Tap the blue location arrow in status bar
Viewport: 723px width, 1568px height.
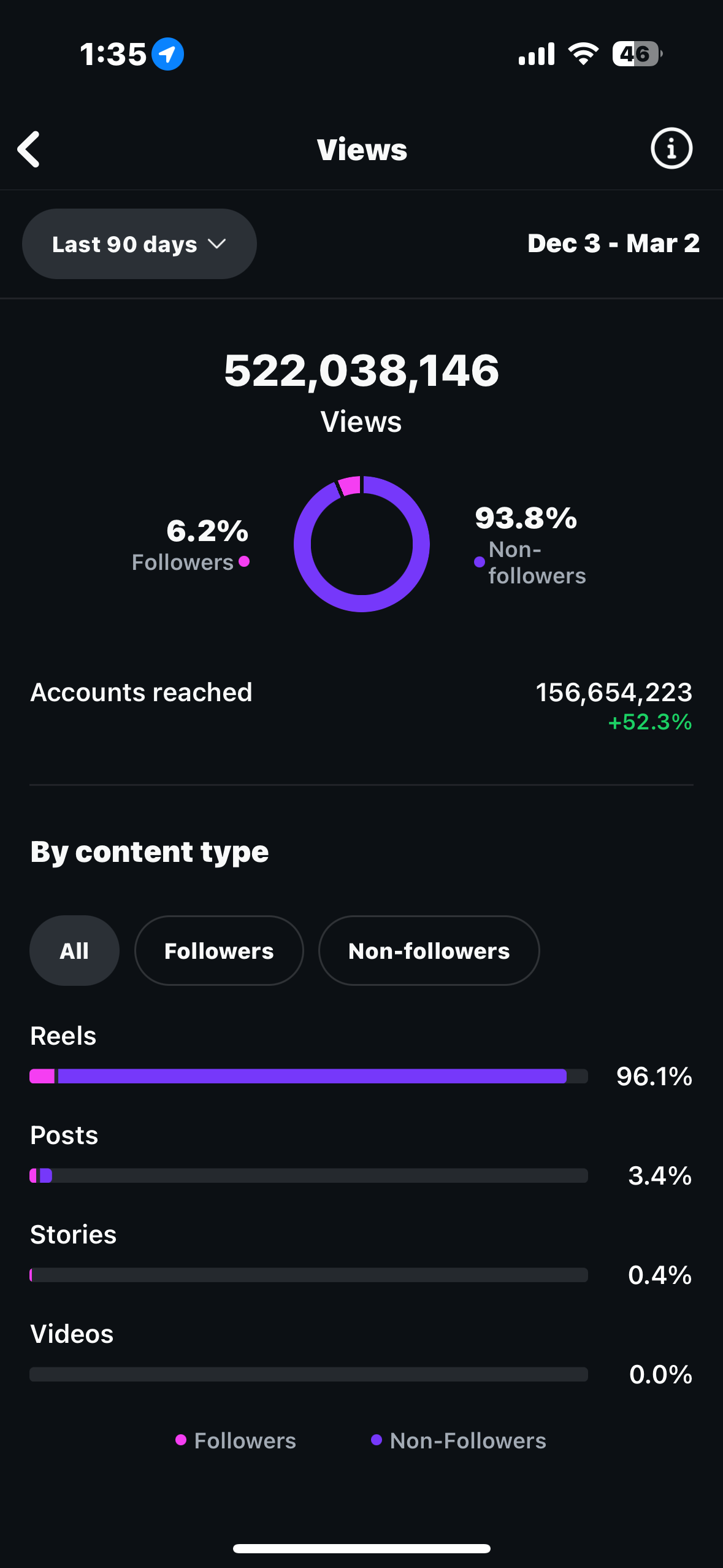coord(167,54)
